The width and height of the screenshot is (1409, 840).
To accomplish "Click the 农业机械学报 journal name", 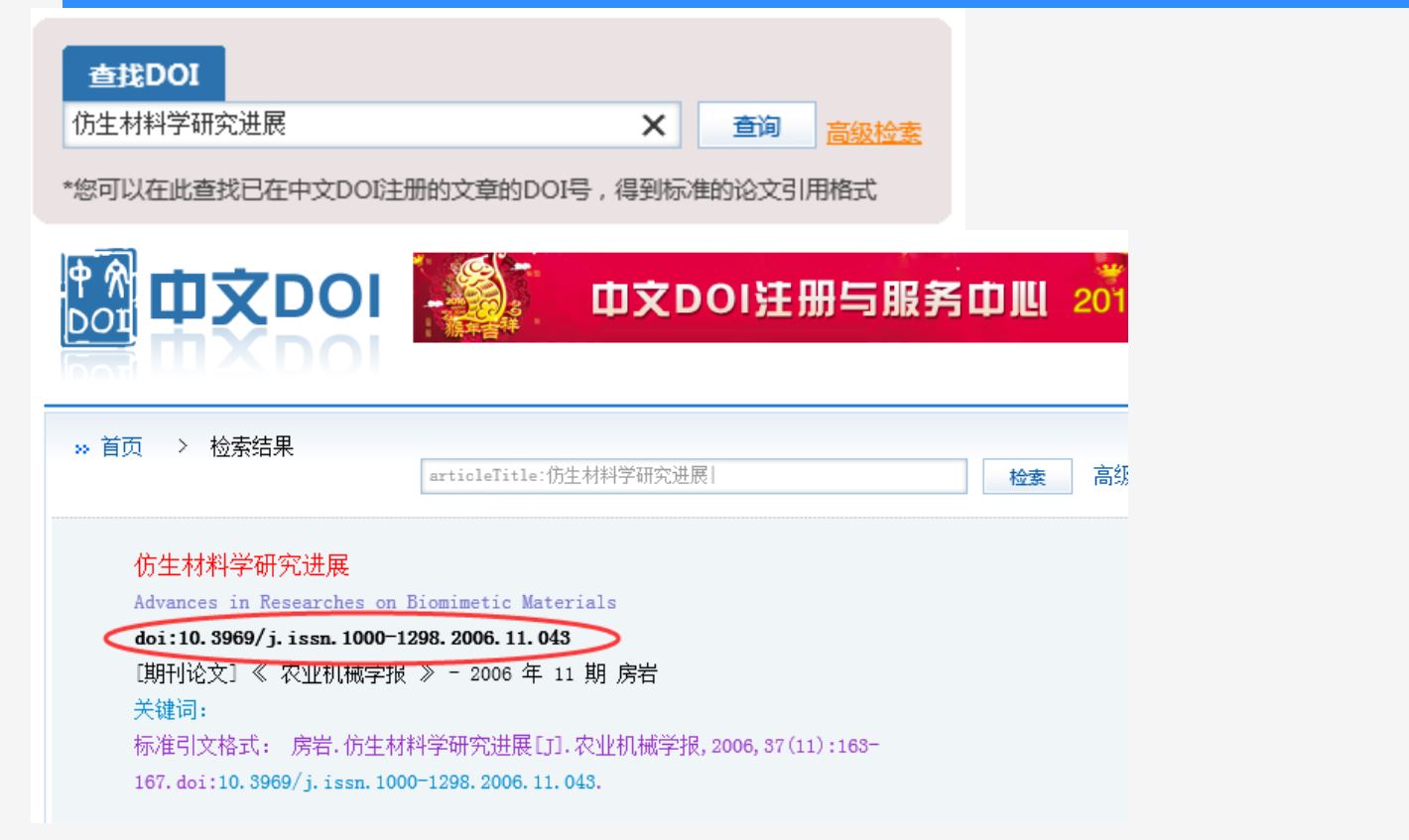I will click(x=343, y=674).
